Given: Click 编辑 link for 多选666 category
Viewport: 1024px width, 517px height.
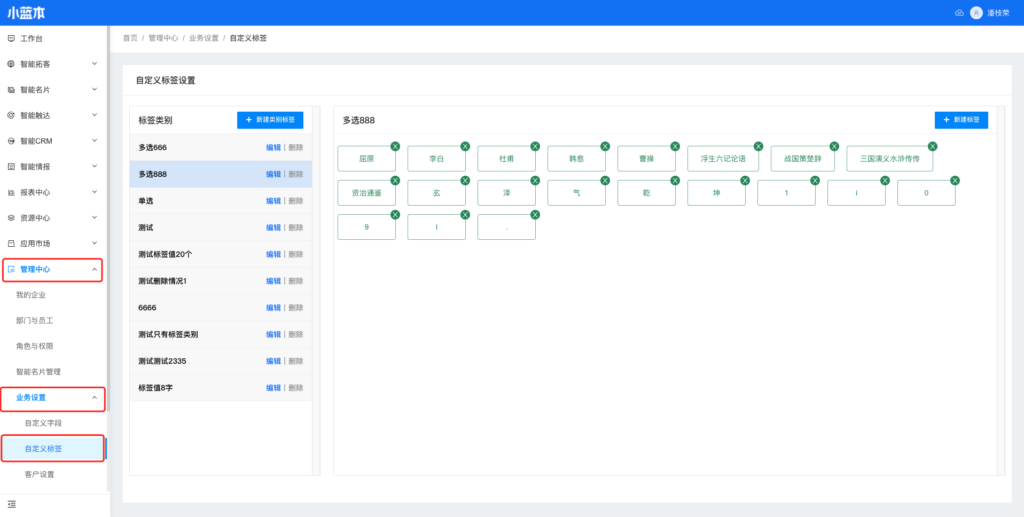Looking at the screenshot, I should [x=273, y=147].
